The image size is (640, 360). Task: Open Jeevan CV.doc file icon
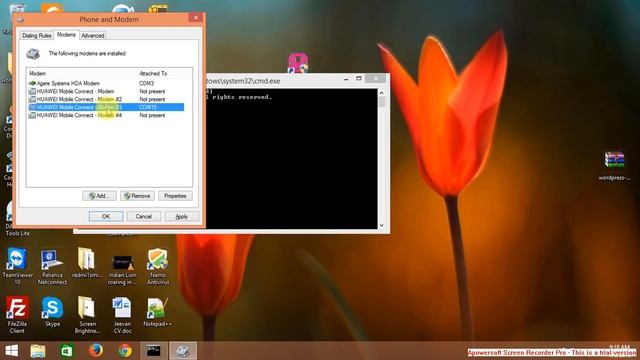(122, 315)
